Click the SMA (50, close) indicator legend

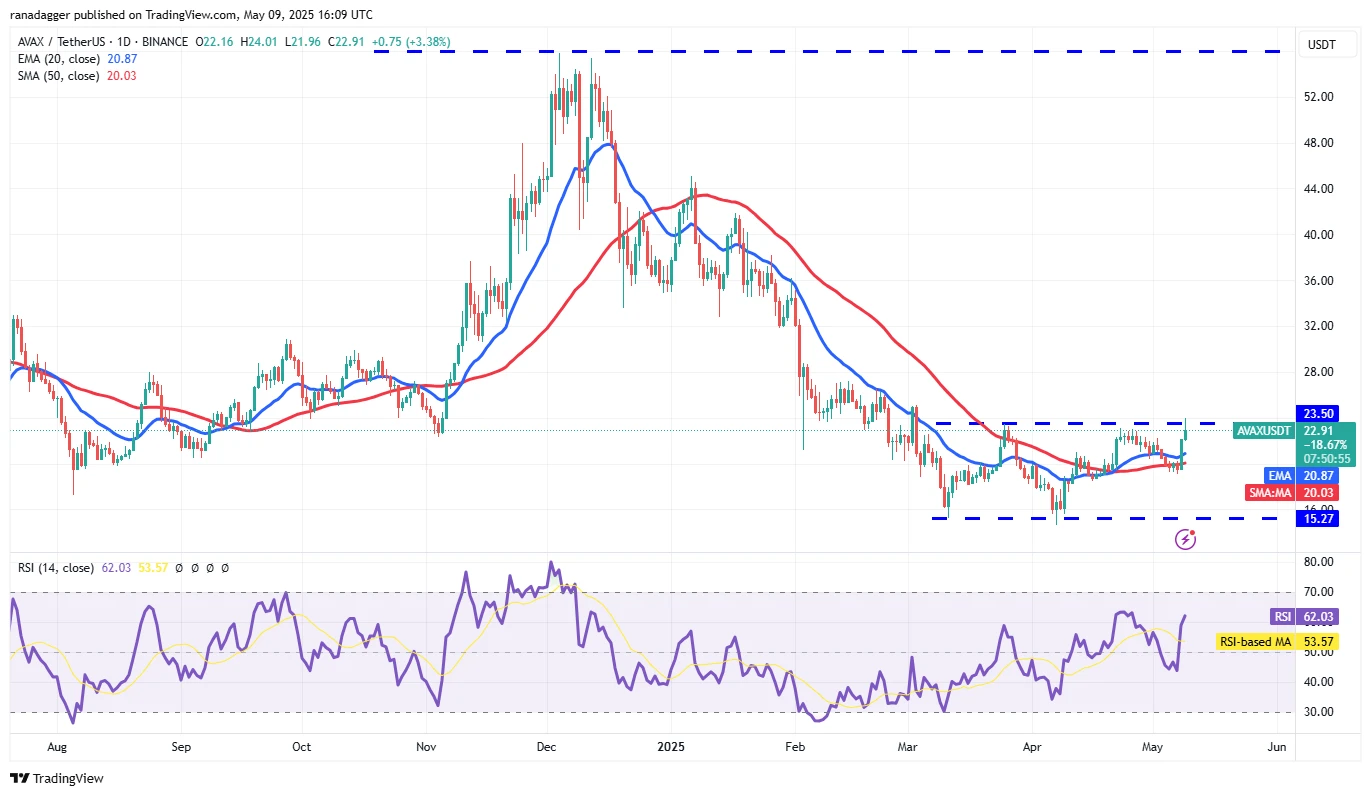pyautogui.click(x=58, y=76)
